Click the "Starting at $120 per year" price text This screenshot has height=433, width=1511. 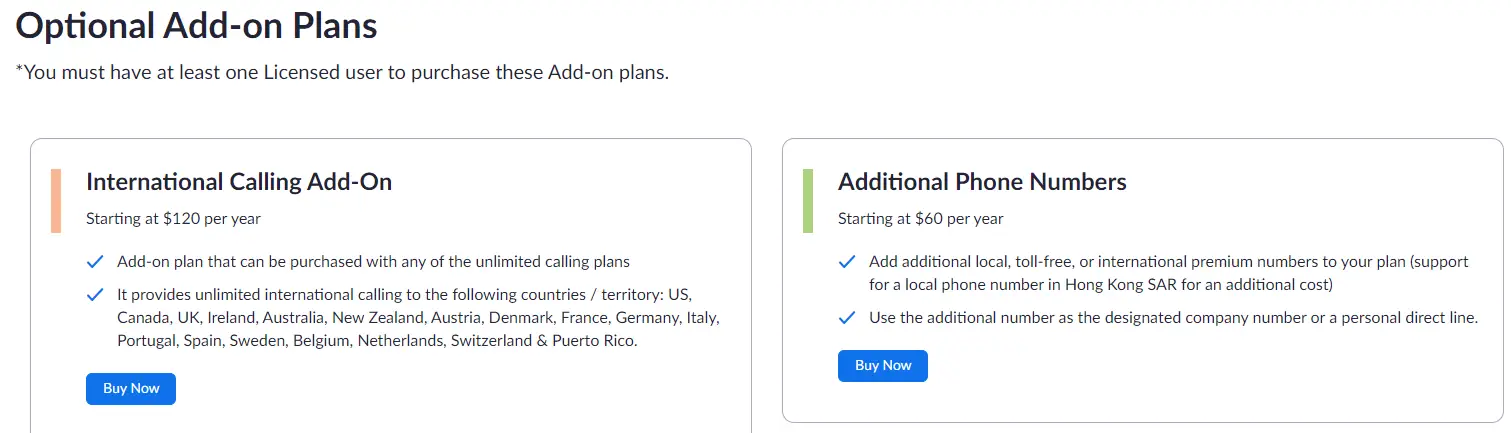[173, 218]
